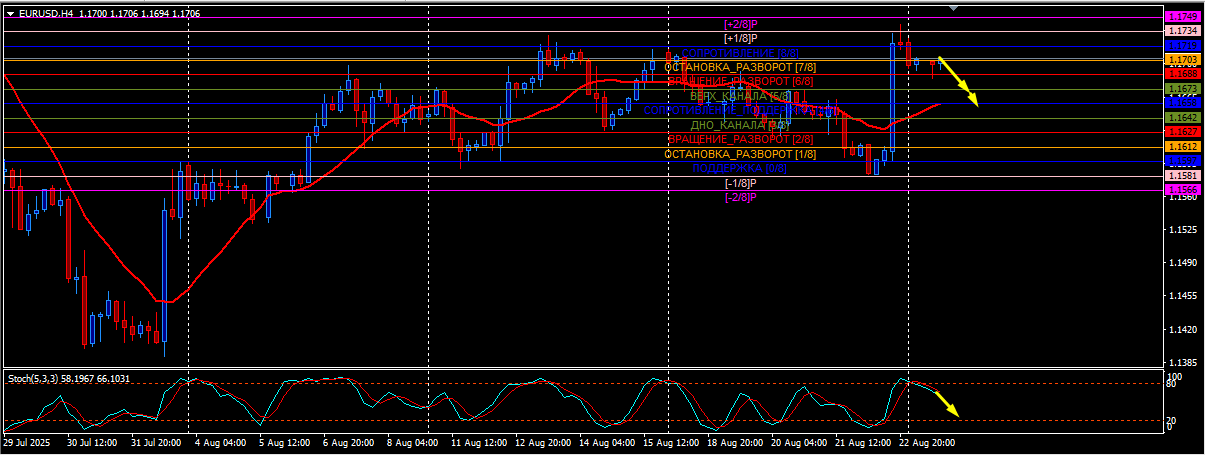Select the ВРАЩЕНИЕ_РАЗВОРОТ [6/8] label
The width and height of the screenshot is (1205, 456).
[x=740, y=80]
